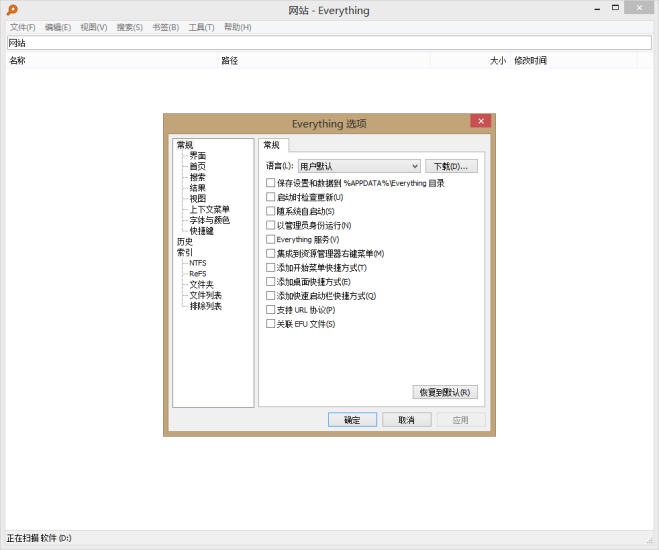Click the 下载(D)... button
The width and height of the screenshot is (659, 550).
tap(451, 166)
